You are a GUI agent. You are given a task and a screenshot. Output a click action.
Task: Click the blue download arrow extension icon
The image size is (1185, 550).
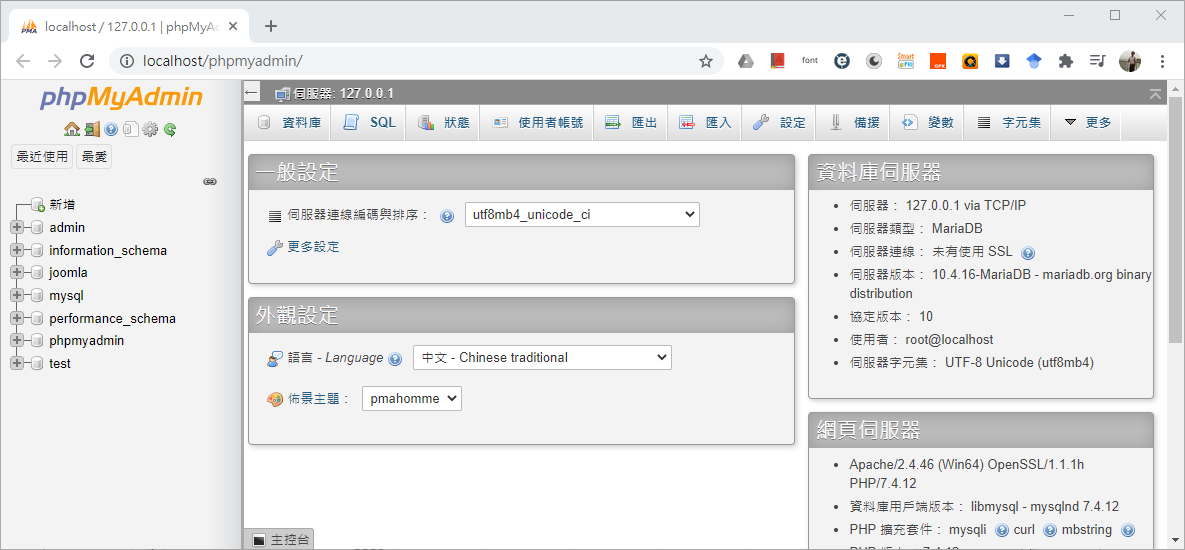point(1002,61)
